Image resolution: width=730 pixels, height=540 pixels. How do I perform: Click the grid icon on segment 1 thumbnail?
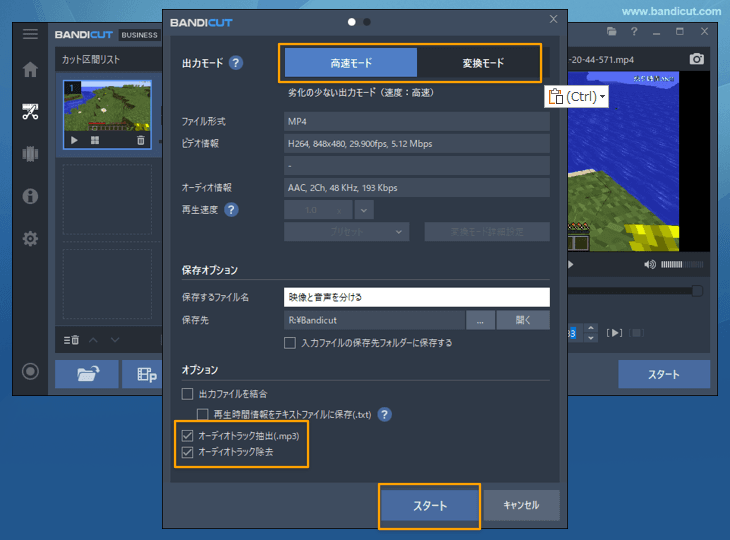coord(95,140)
